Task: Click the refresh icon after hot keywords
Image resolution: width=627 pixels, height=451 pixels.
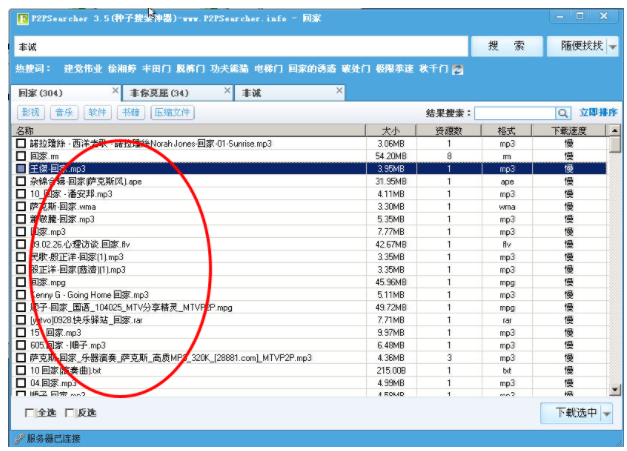Action: [x=458, y=69]
